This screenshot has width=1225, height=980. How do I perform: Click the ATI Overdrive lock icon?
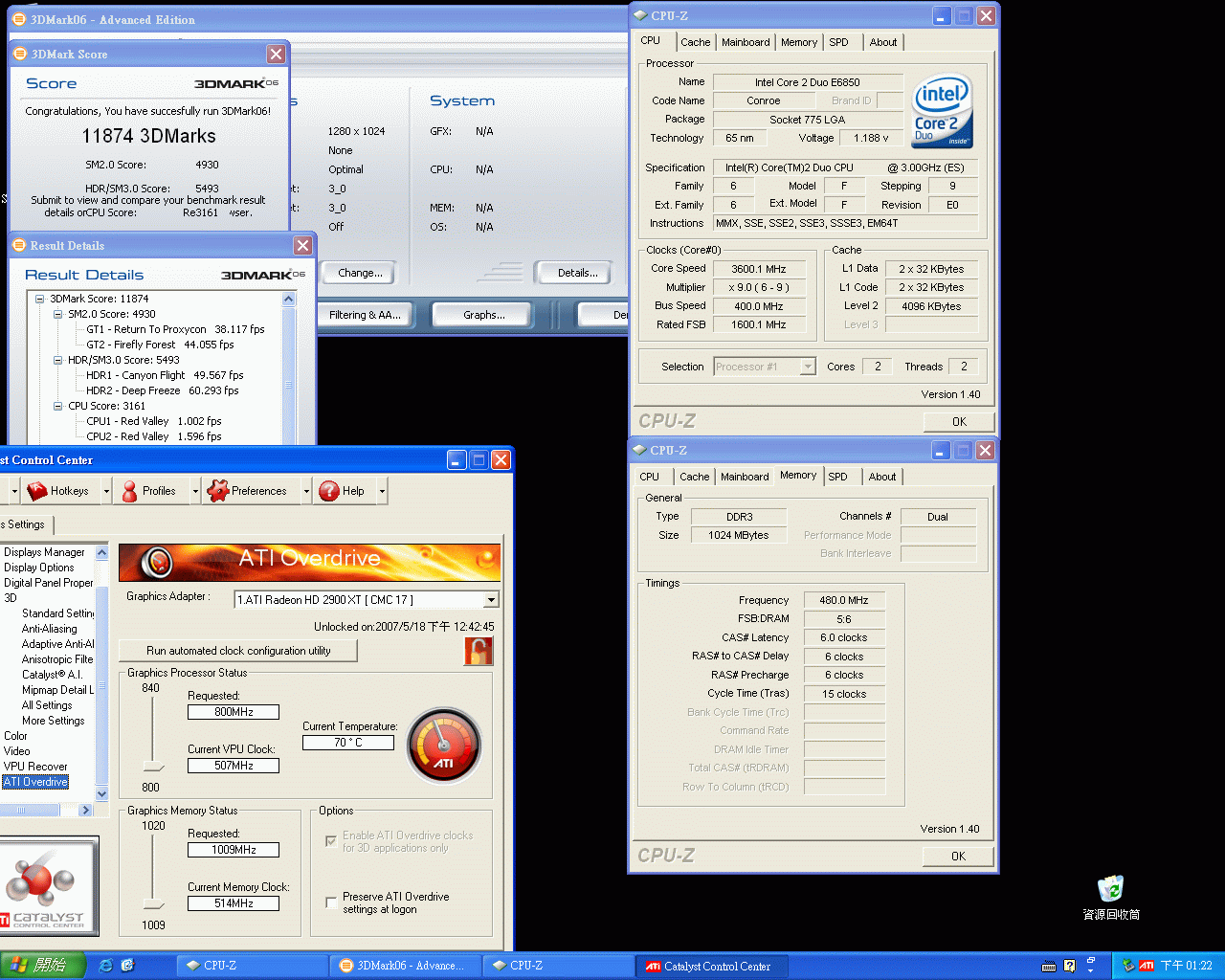(x=479, y=651)
